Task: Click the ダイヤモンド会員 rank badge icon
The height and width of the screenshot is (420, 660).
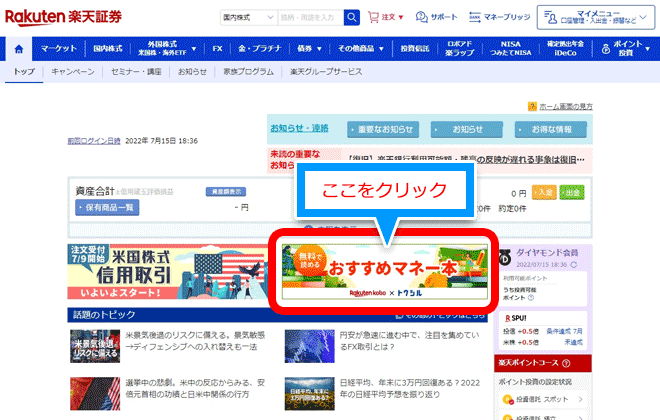Action: coord(505,258)
